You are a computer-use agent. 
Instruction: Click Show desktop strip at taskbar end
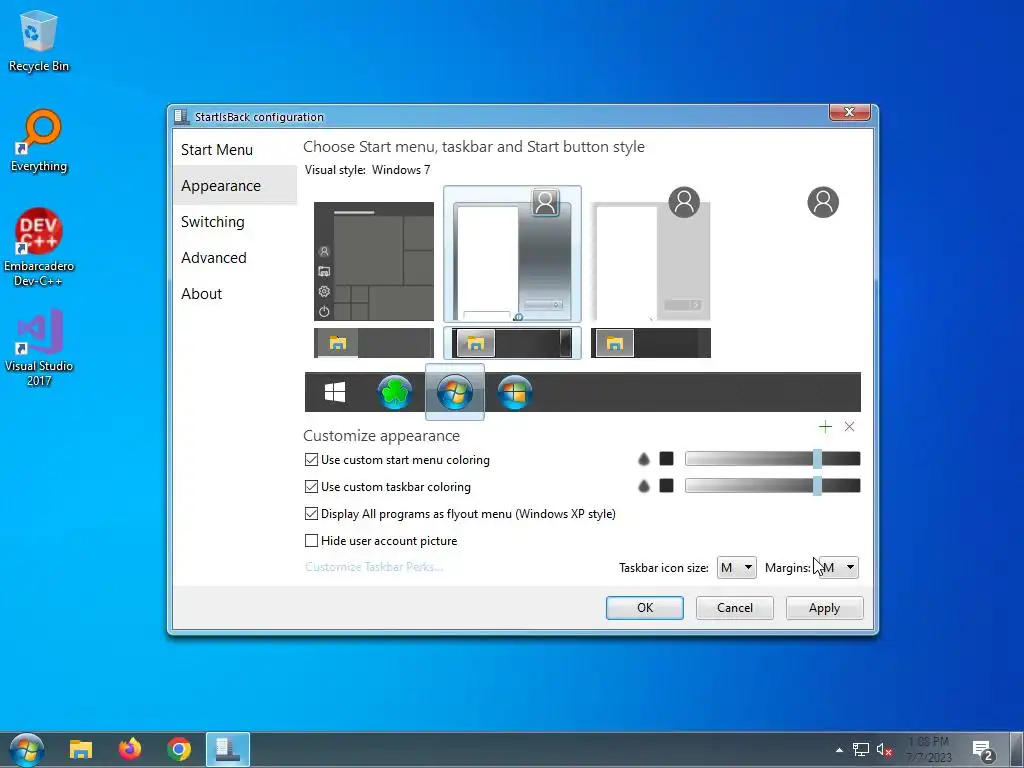tap(1017, 750)
